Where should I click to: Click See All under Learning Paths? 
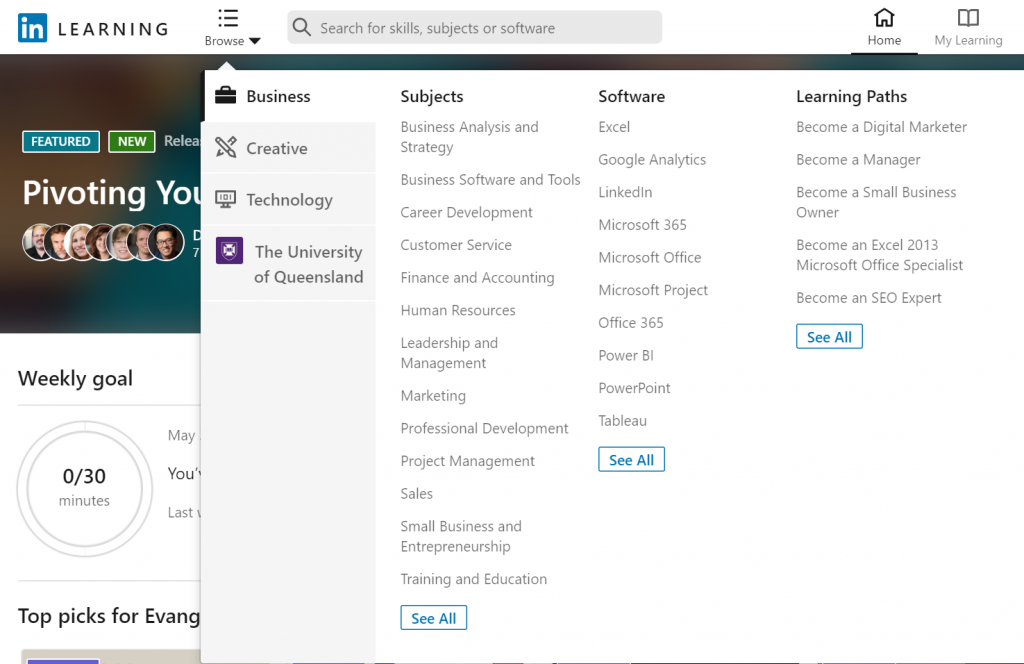pyautogui.click(x=829, y=336)
